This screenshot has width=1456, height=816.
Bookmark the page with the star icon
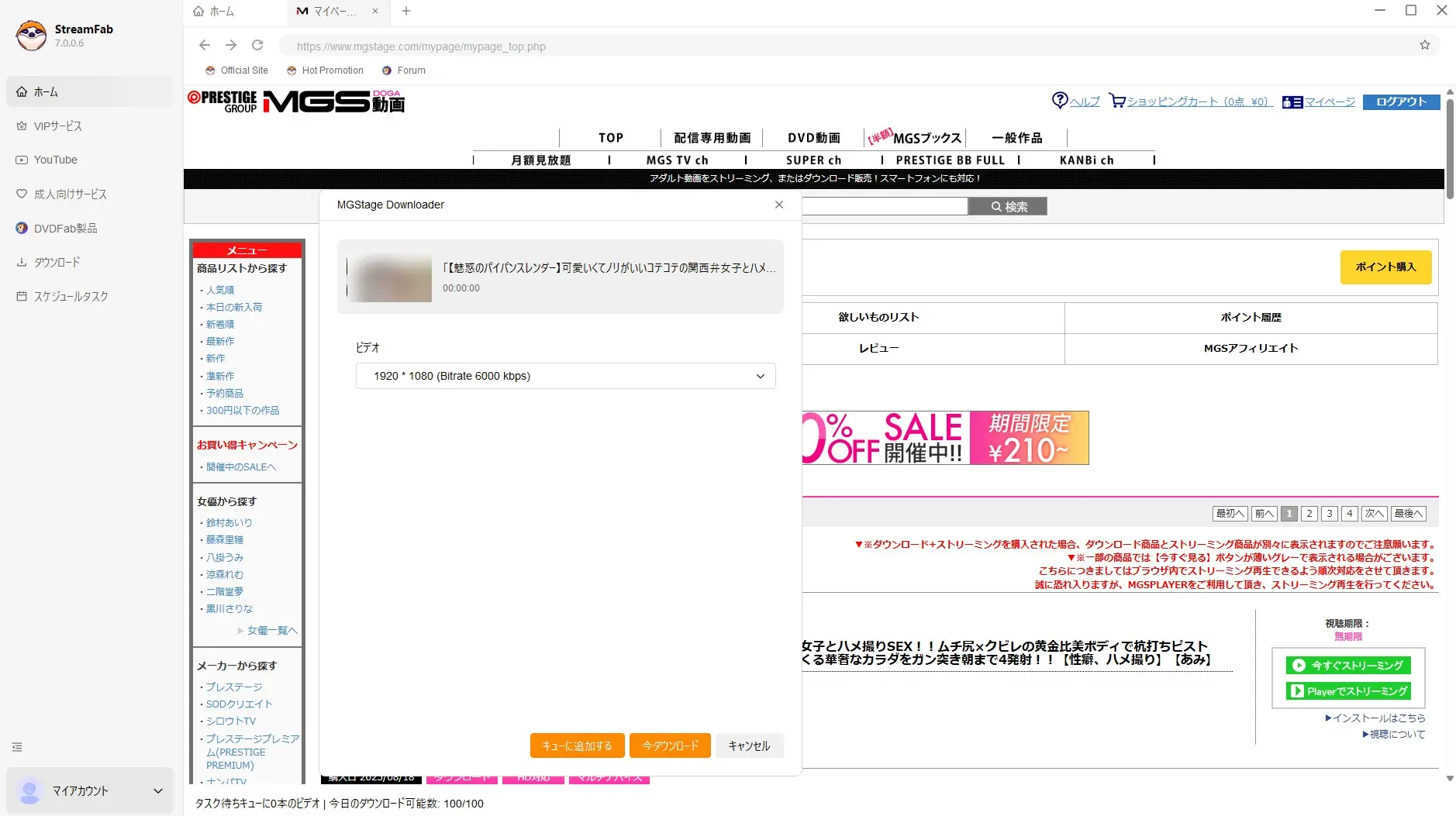point(1424,46)
